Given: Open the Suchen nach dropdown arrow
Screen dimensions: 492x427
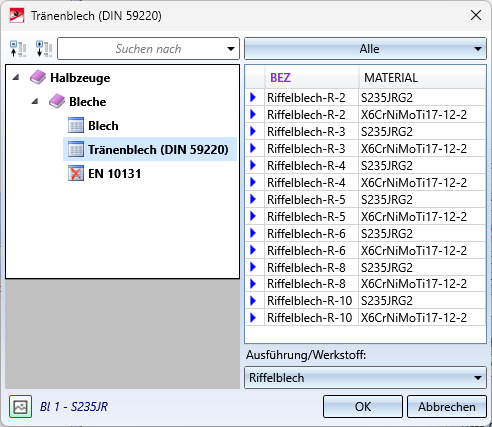Looking at the screenshot, I should [x=231, y=49].
